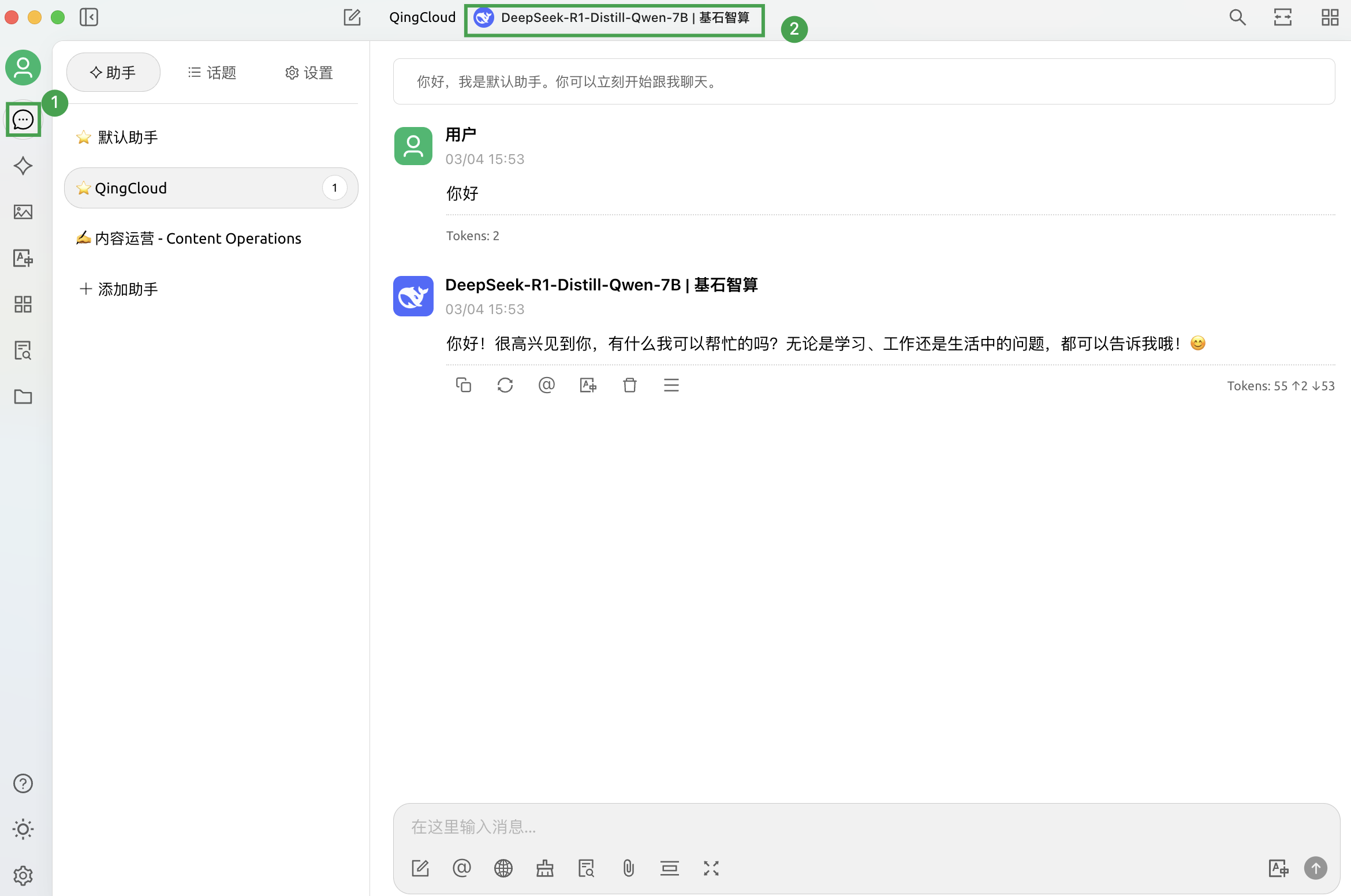This screenshot has height=896, width=1351.
Task: Open the image painting sidebar icon
Action: (23, 212)
